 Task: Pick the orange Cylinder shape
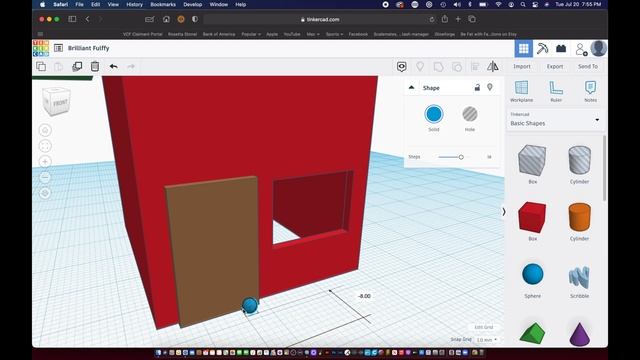(x=580, y=217)
